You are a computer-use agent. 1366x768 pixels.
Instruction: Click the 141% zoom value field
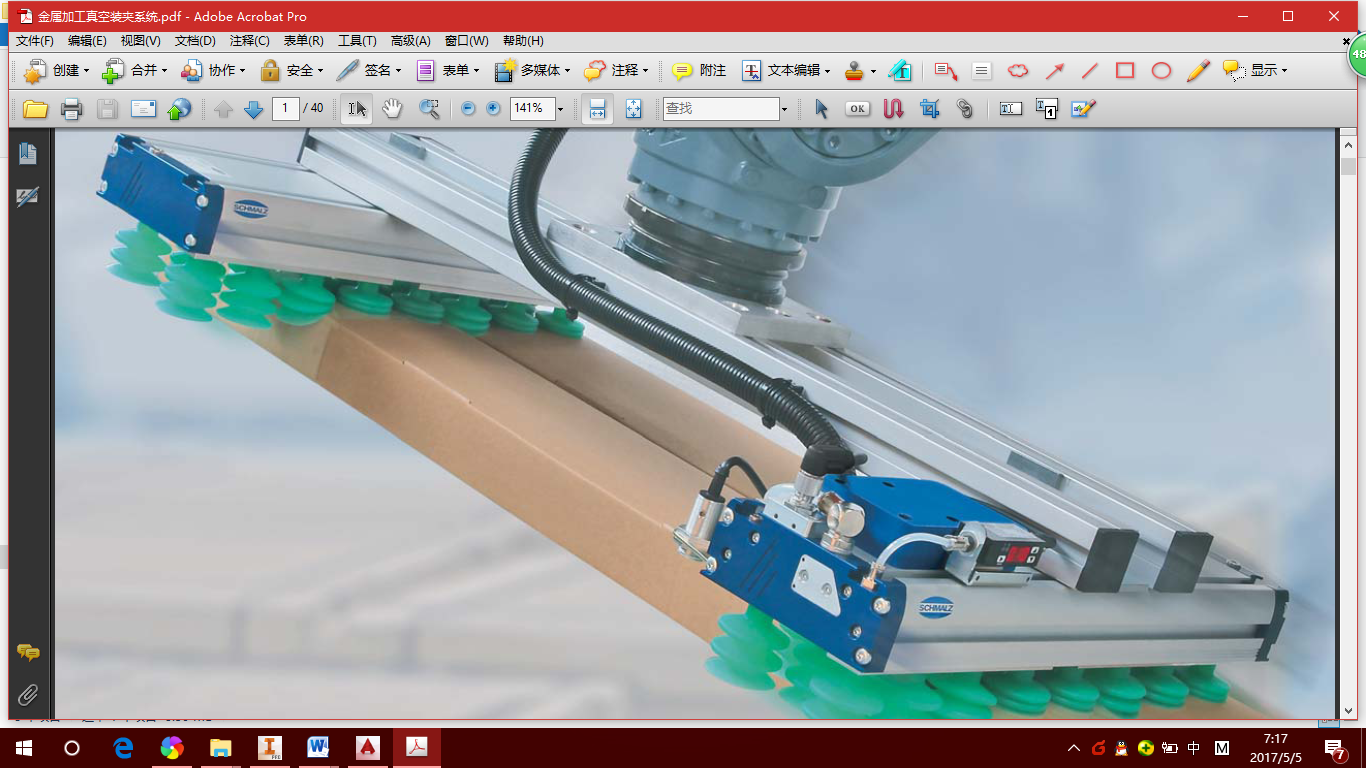coord(531,108)
